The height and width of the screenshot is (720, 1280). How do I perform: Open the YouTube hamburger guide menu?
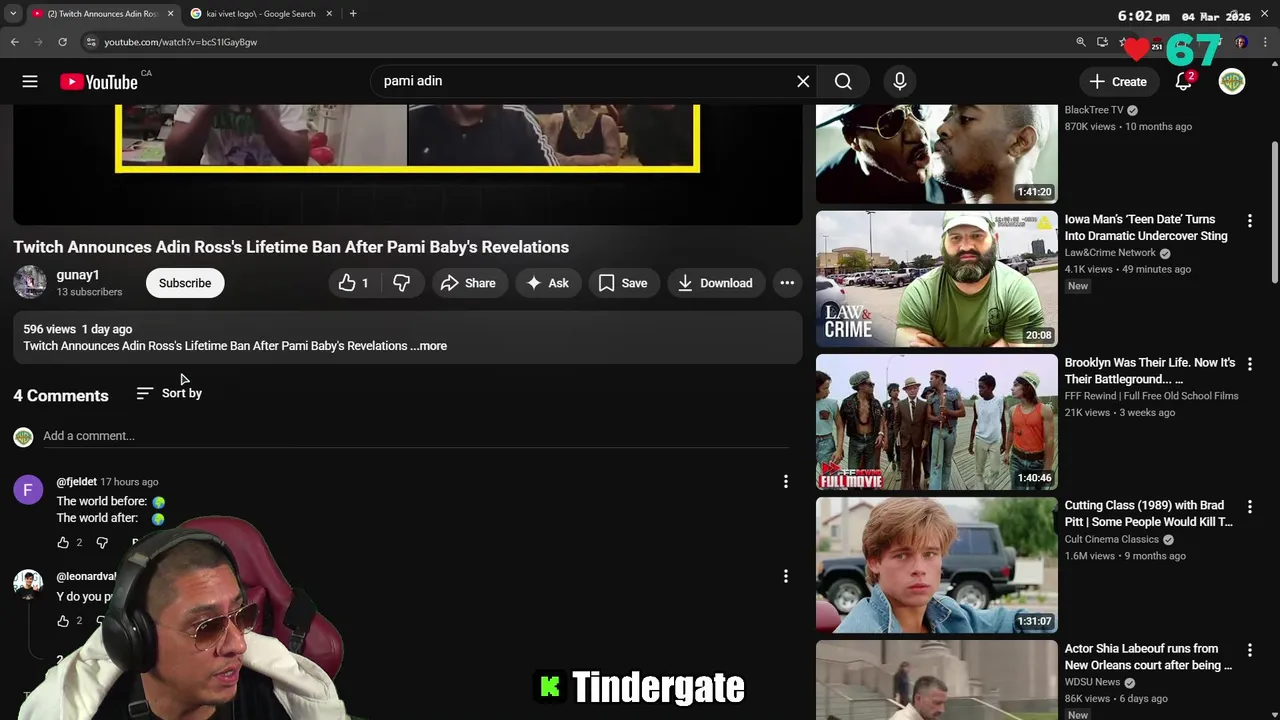pos(30,82)
